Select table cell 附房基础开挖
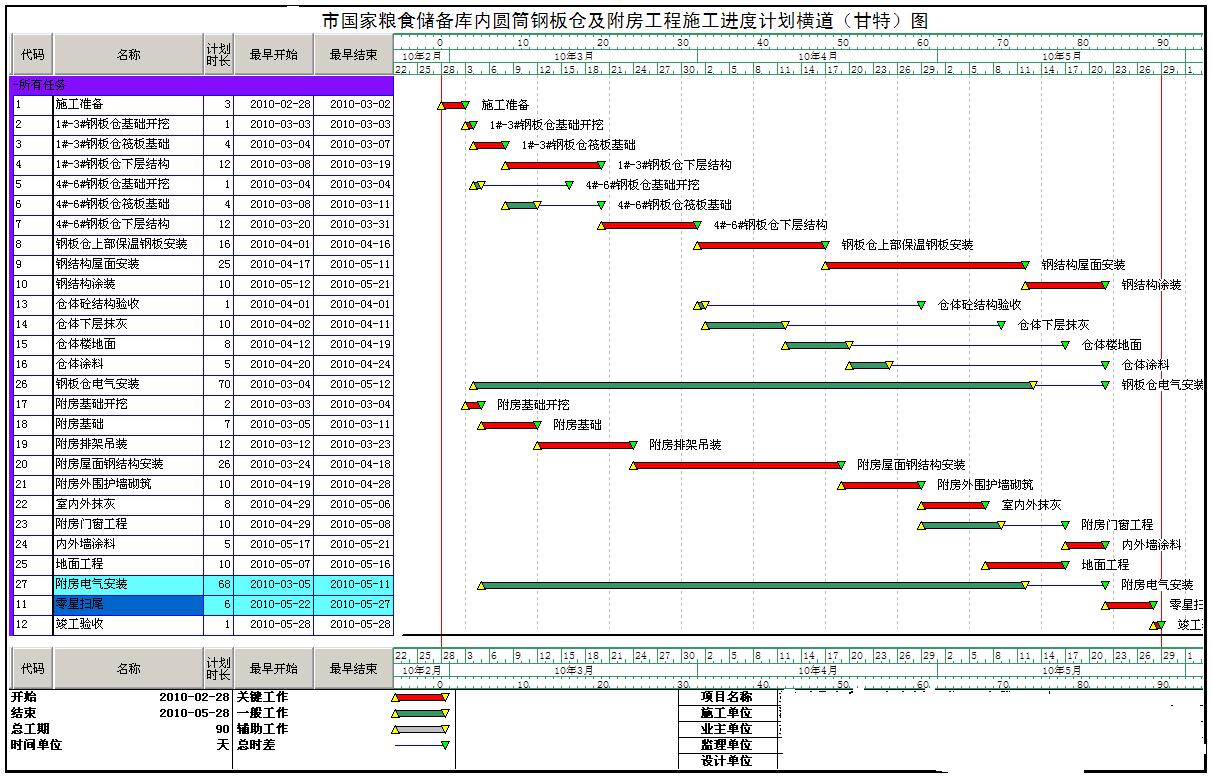1212x778 pixels. [x=128, y=404]
